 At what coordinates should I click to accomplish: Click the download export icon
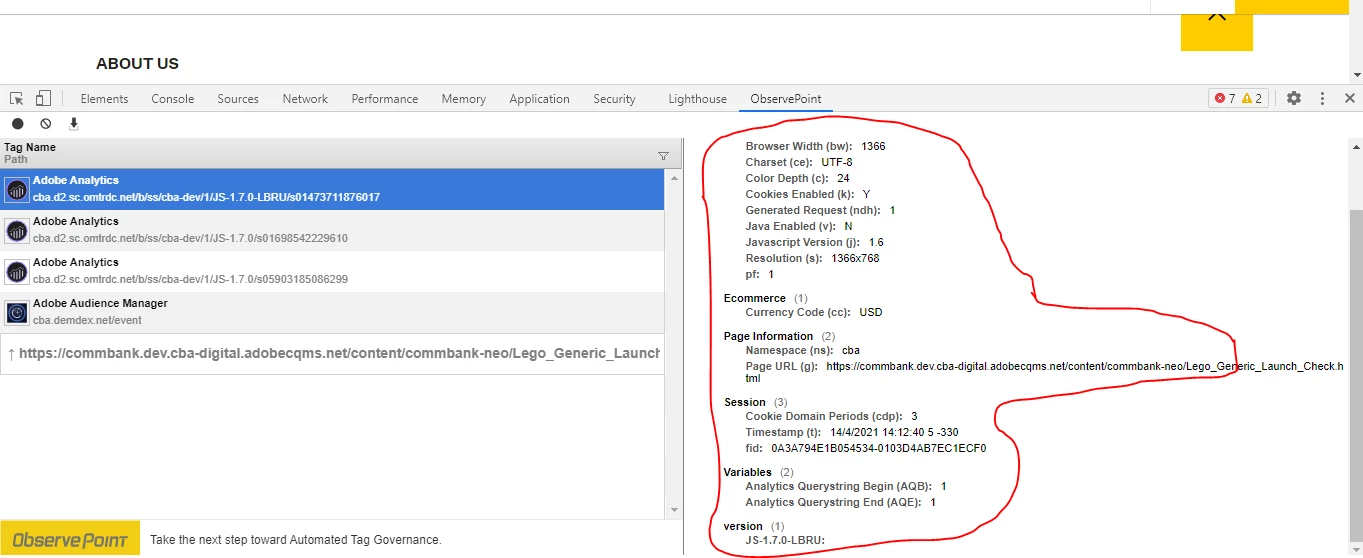tap(73, 124)
